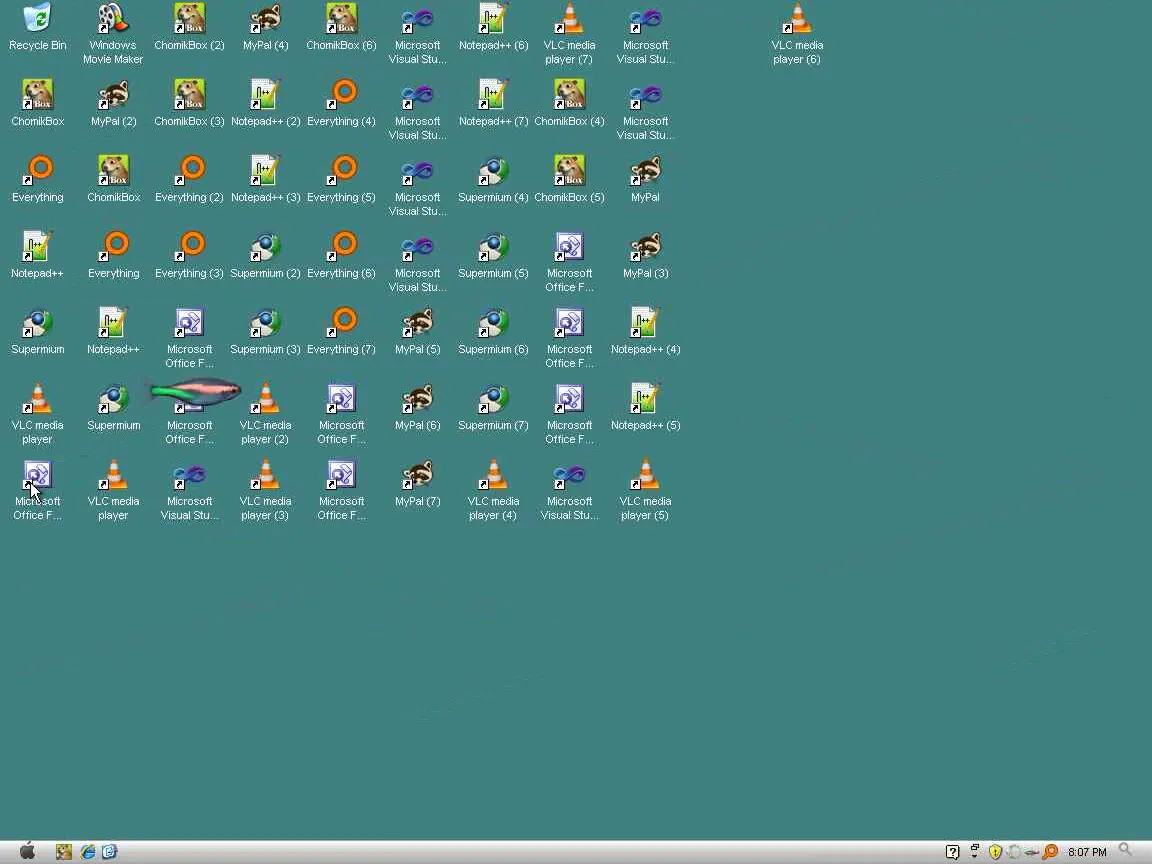This screenshot has width=1152, height=864.
Task: Click the chipmunk picture quick launch icon
Action: click(x=64, y=852)
